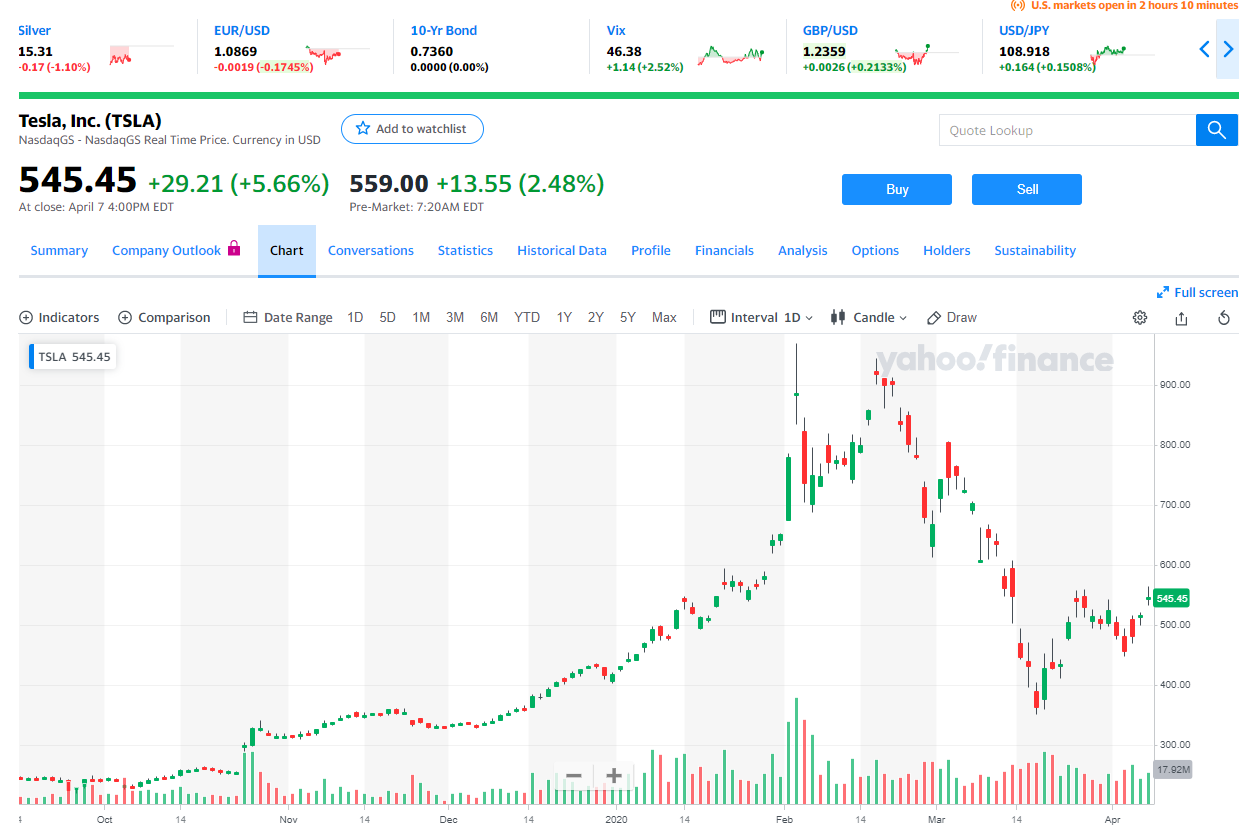
Task: Open the Date Range picker
Action: point(288,318)
